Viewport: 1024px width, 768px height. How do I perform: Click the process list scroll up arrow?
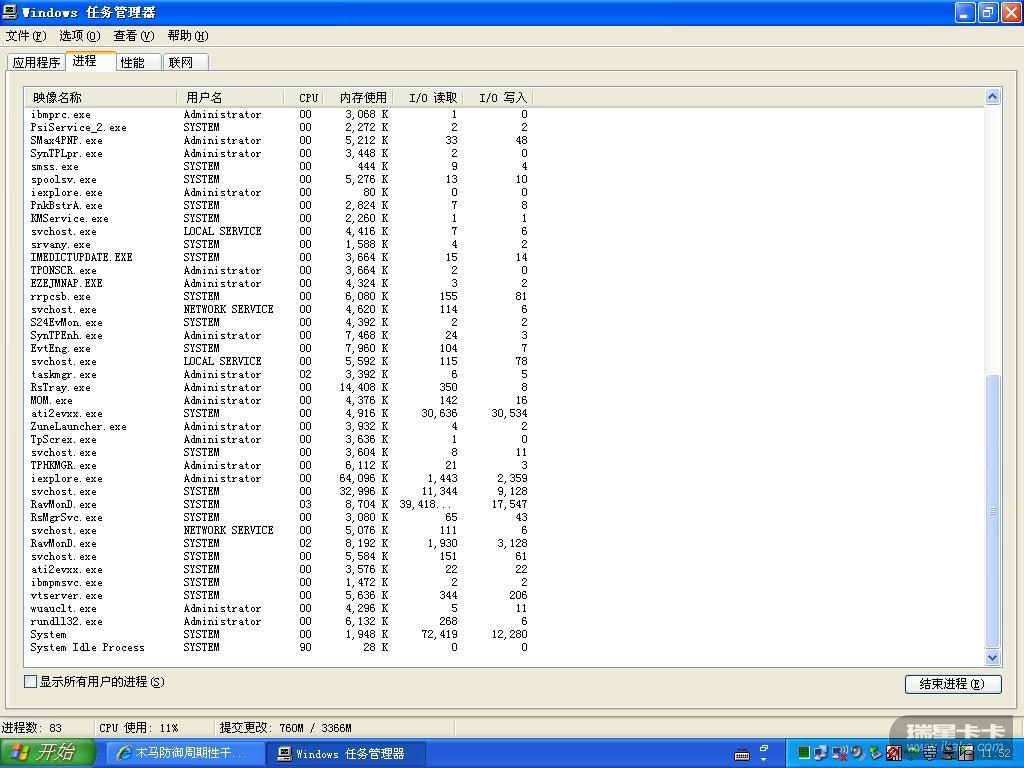click(x=992, y=97)
